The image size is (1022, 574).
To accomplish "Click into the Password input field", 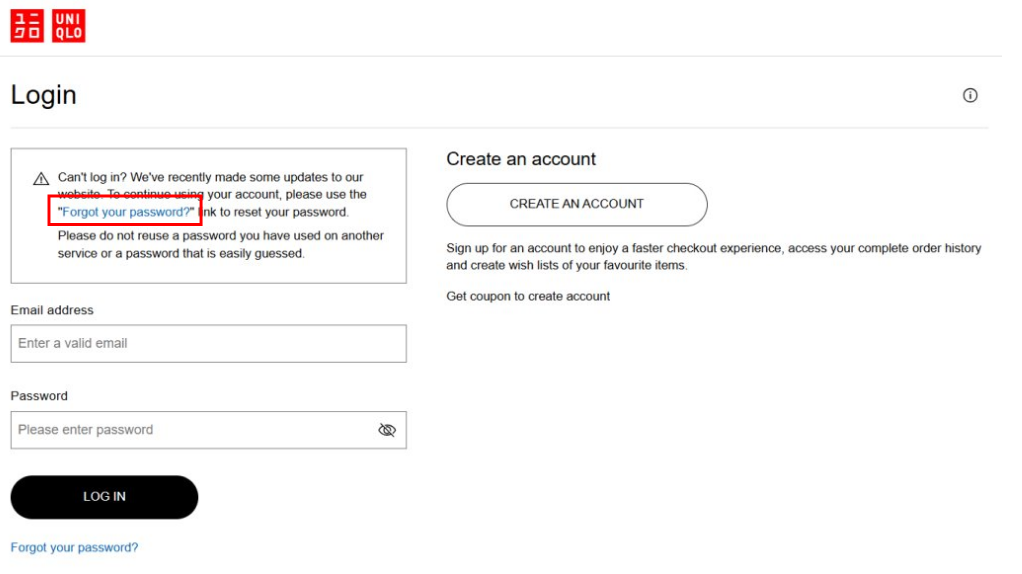I will tap(190, 430).
